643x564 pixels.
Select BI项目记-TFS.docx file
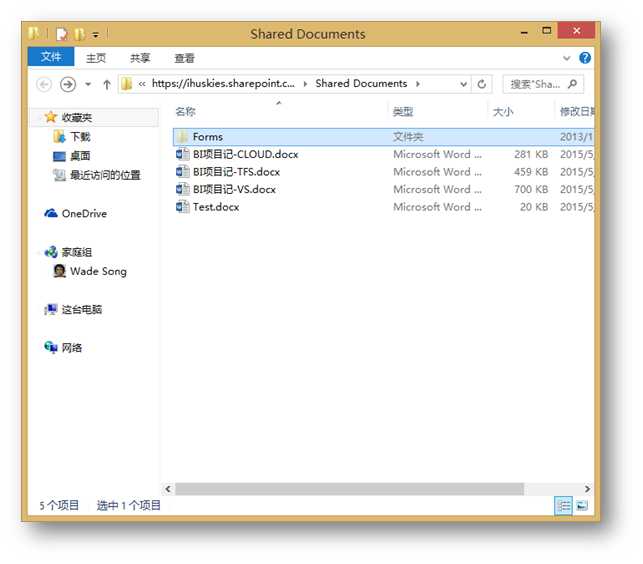click(x=236, y=172)
